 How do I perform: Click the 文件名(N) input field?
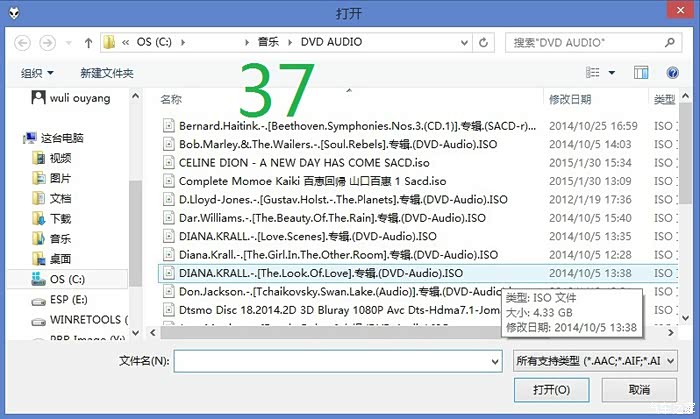tap(338, 361)
